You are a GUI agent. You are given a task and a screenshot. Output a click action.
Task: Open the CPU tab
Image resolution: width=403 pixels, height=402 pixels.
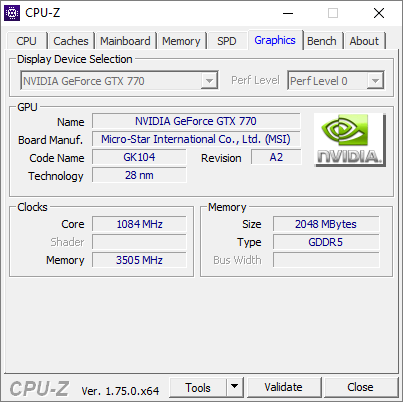point(26,41)
